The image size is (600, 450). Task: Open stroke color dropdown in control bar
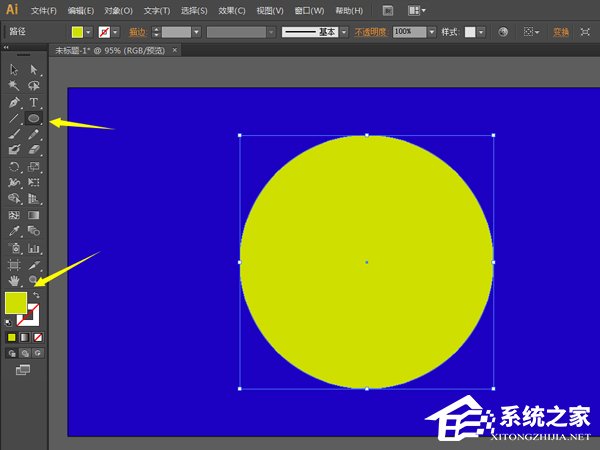(x=115, y=32)
